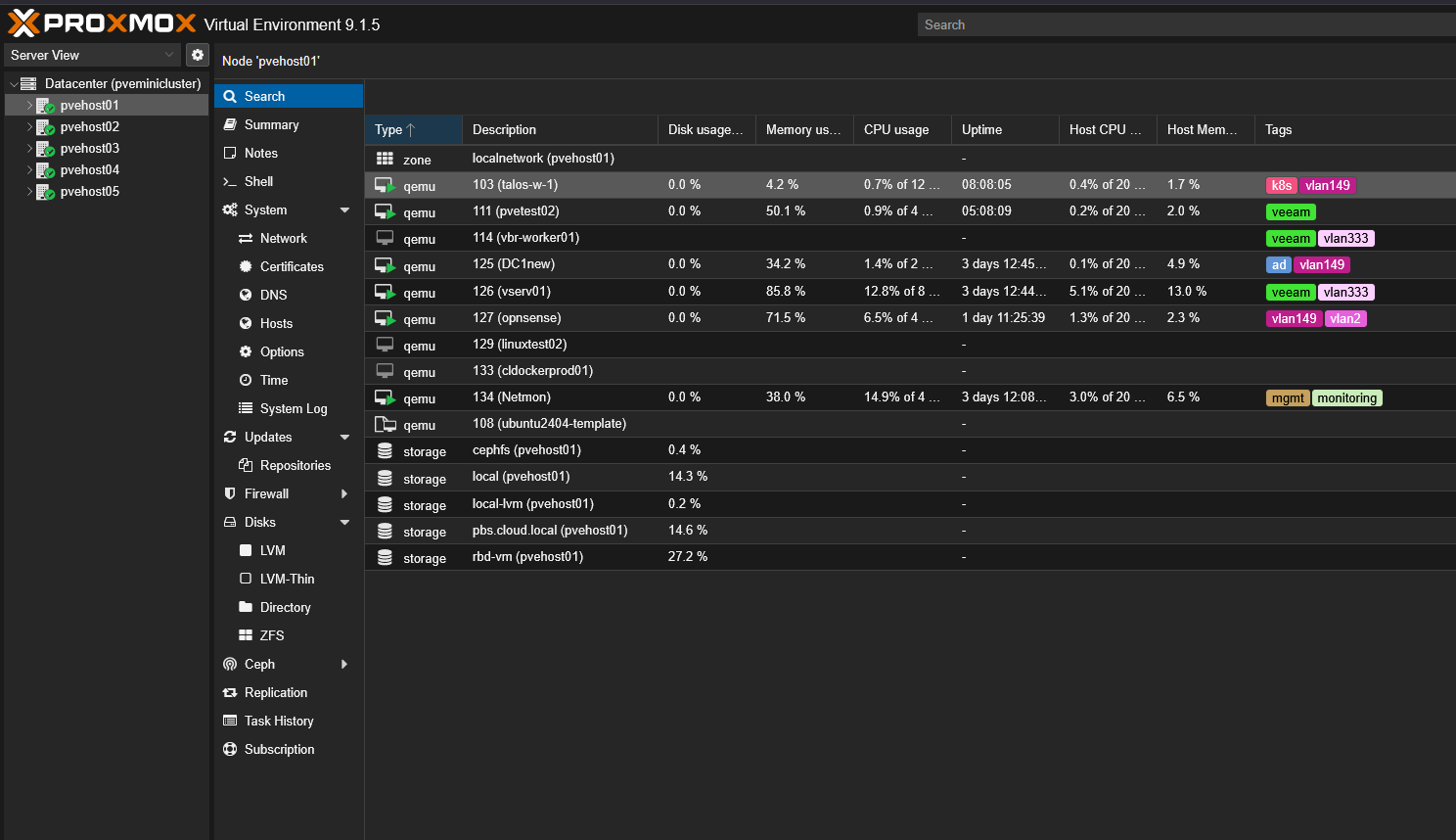1456x840 pixels.
Task: Open the Shell console for pvehost01
Action: (x=258, y=181)
